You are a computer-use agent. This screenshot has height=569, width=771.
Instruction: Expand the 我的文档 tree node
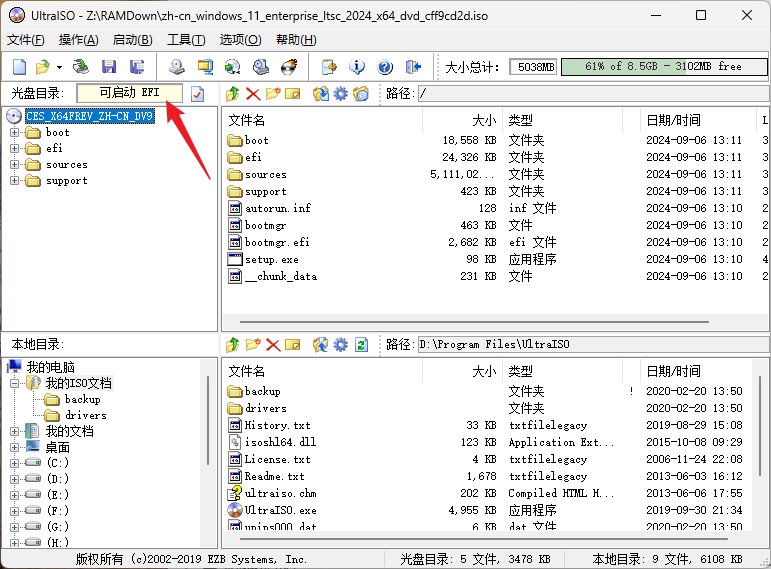click(14, 432)
